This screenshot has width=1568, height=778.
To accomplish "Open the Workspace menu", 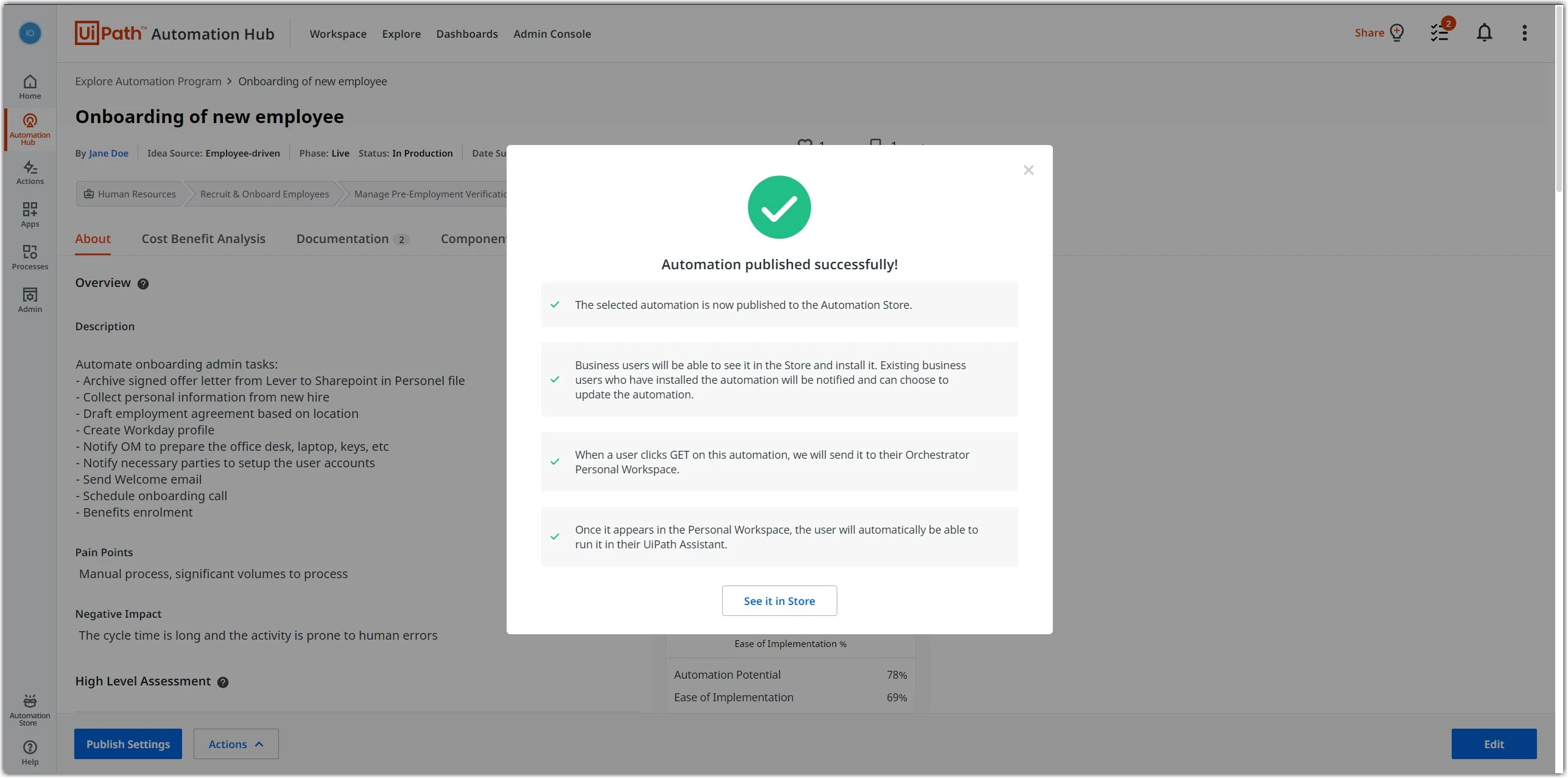I will tap(338, 34).
